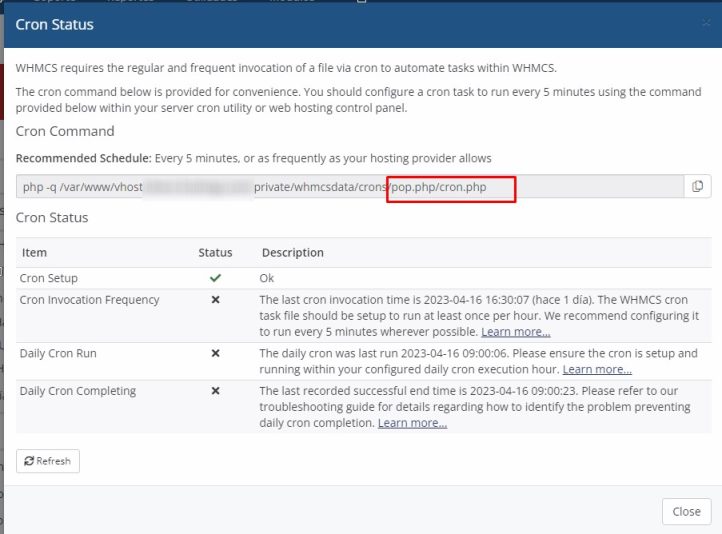The image size is (722, 534).
Task: Click the green check icon for Cron Setup
Action: click(215, 278)
